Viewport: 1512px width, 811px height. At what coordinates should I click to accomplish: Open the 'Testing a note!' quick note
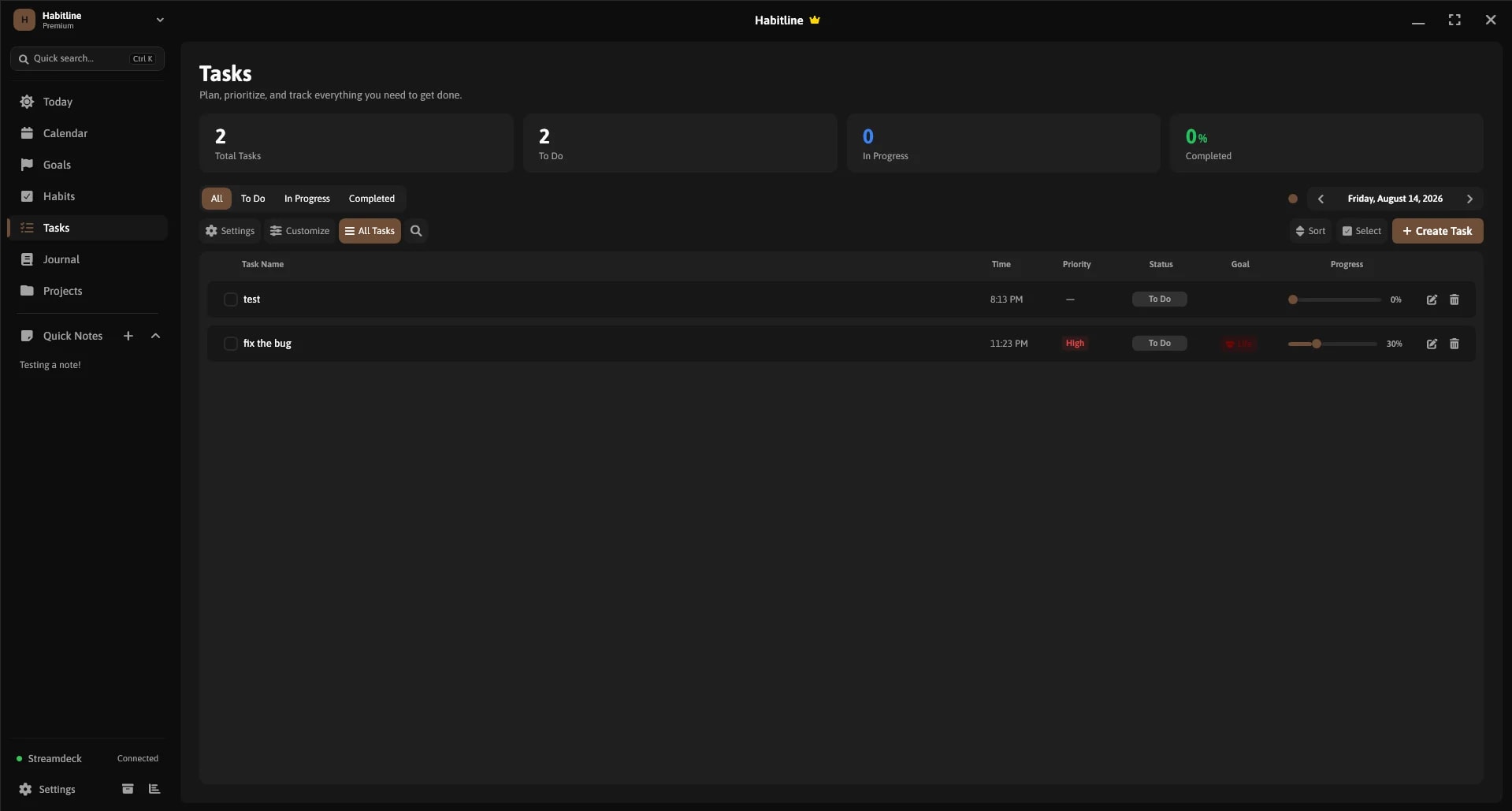click(50, 365)
